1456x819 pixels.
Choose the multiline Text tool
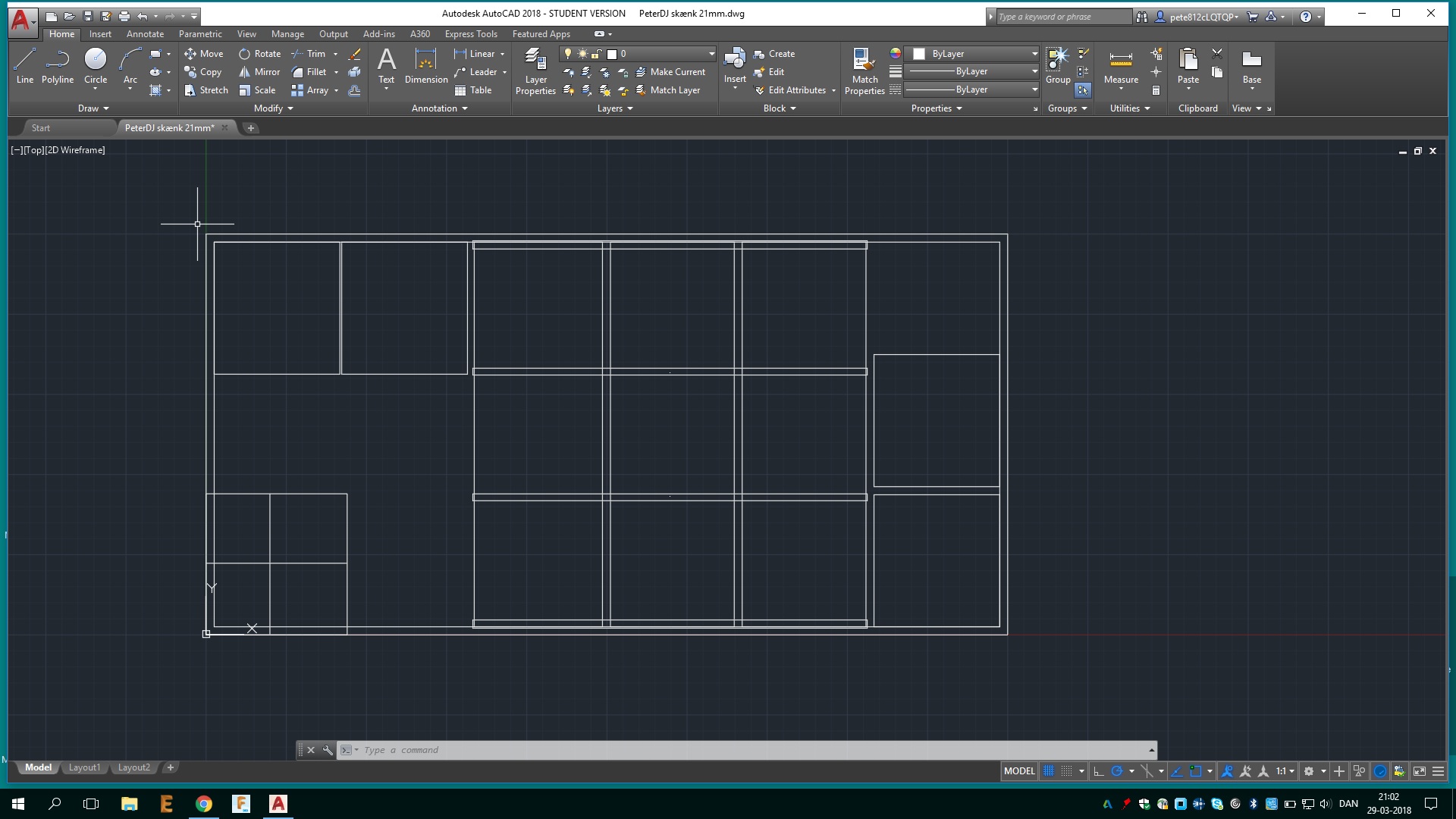click(x=387, y=64)
